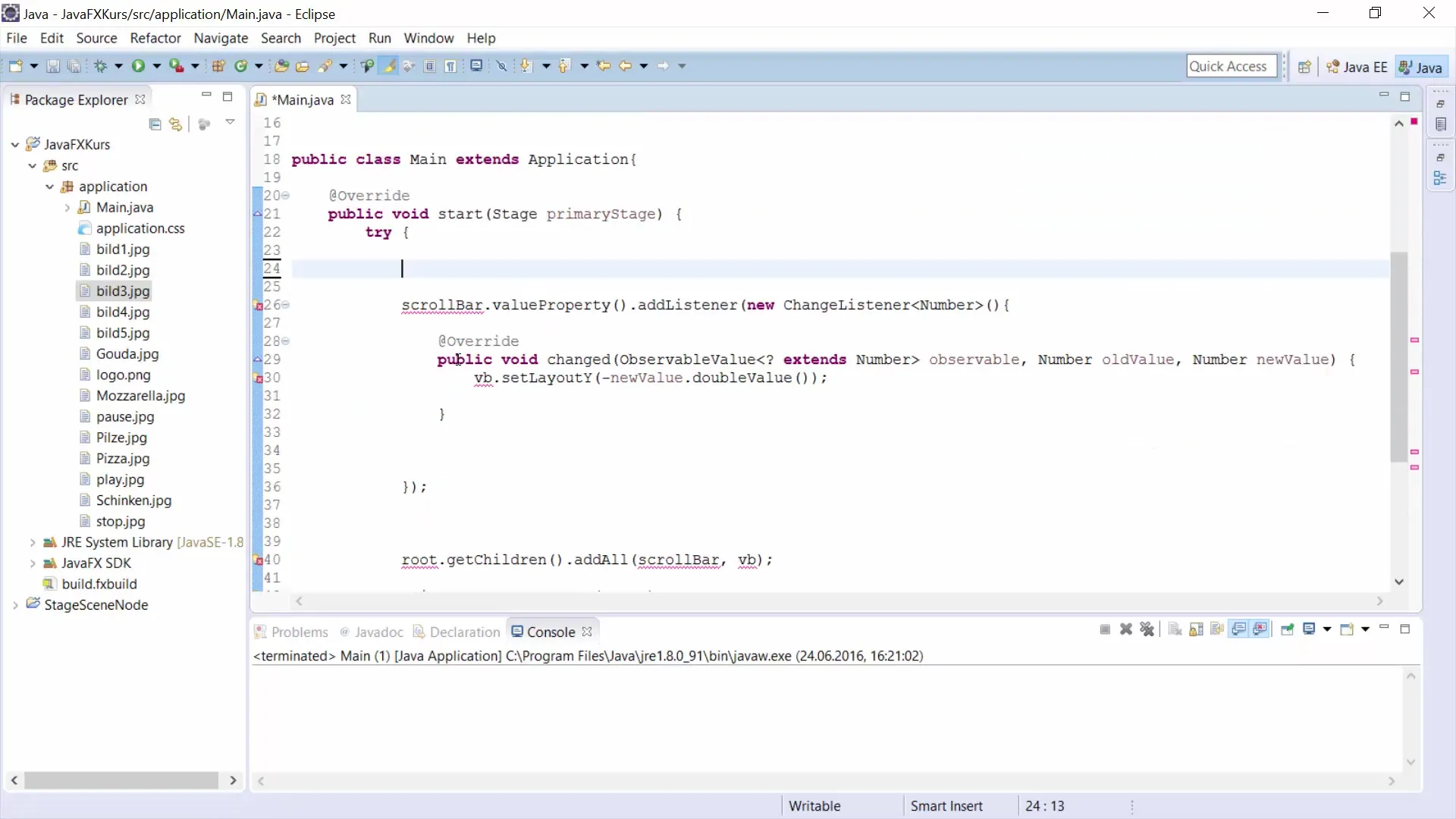
Task: Click the Search flashlight icon in the toolbar
Action: point(325,66)
